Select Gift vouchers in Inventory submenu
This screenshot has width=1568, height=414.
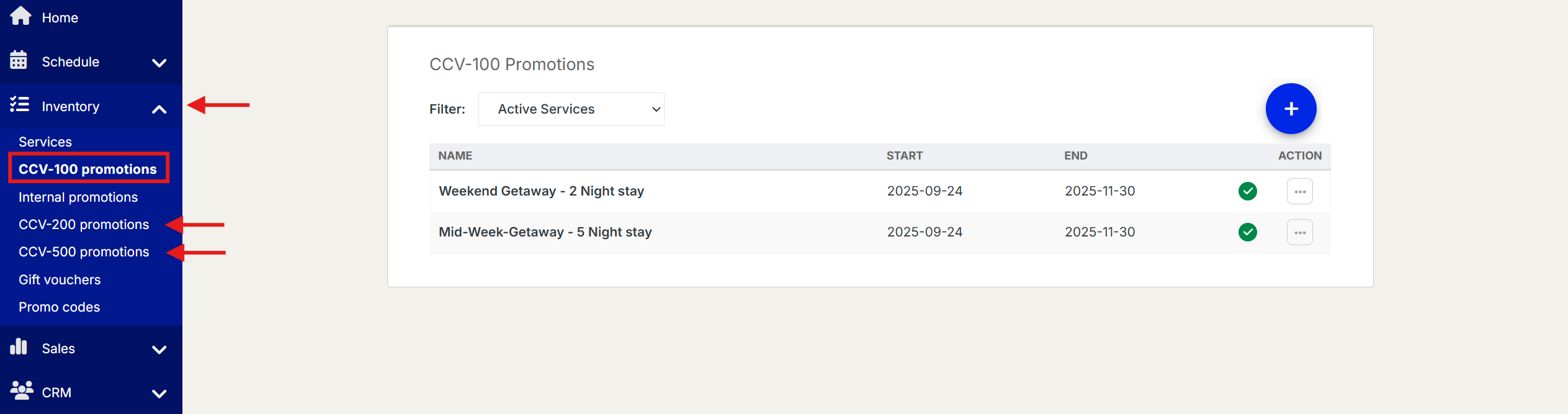60,280
